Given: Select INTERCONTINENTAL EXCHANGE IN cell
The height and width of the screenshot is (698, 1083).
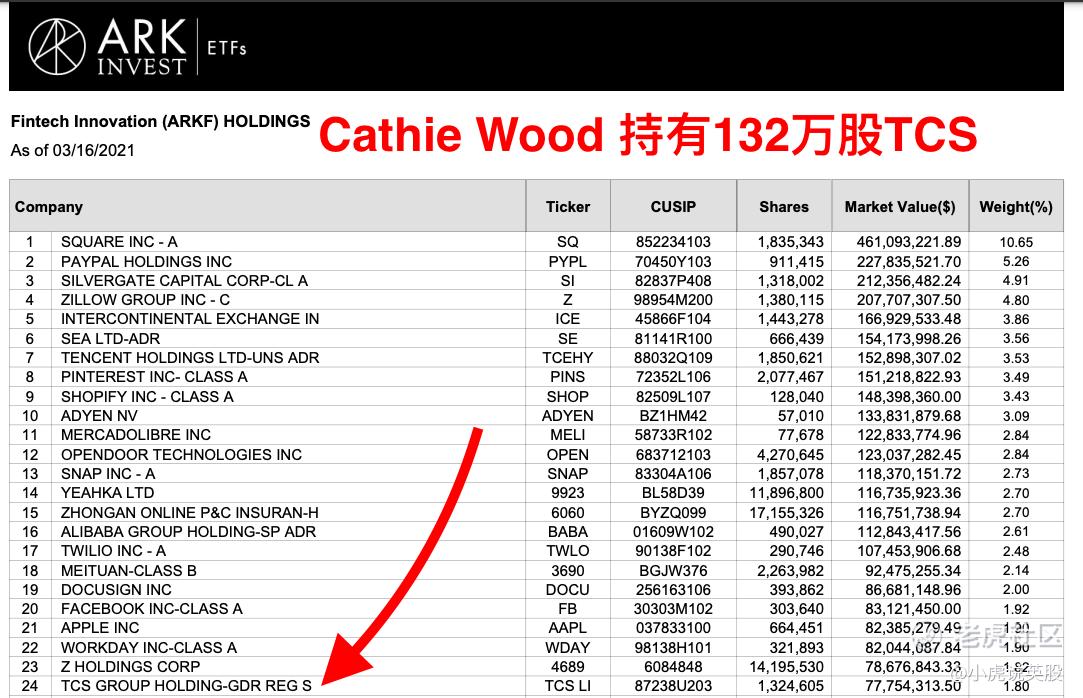Looking at the screenshot, I should click(288, 319).
